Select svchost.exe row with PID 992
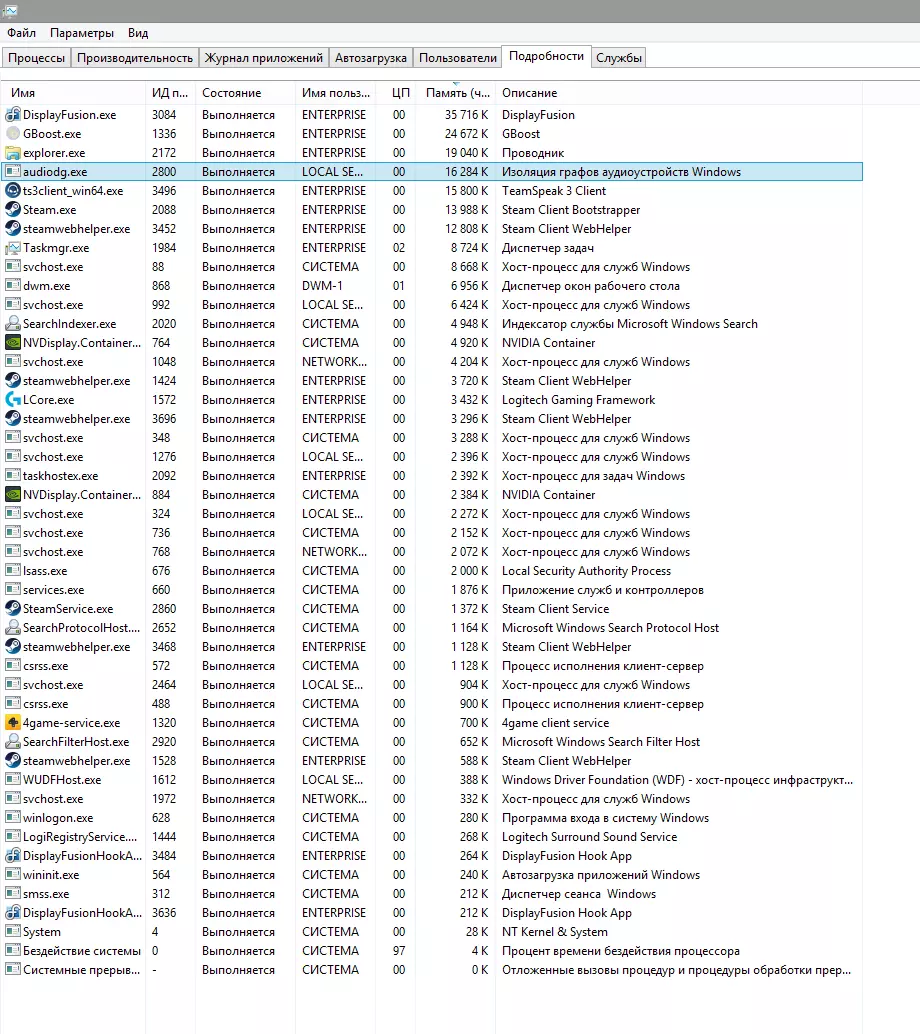Viewport: 920px width, 1034px height. click(x=432, y=305)
